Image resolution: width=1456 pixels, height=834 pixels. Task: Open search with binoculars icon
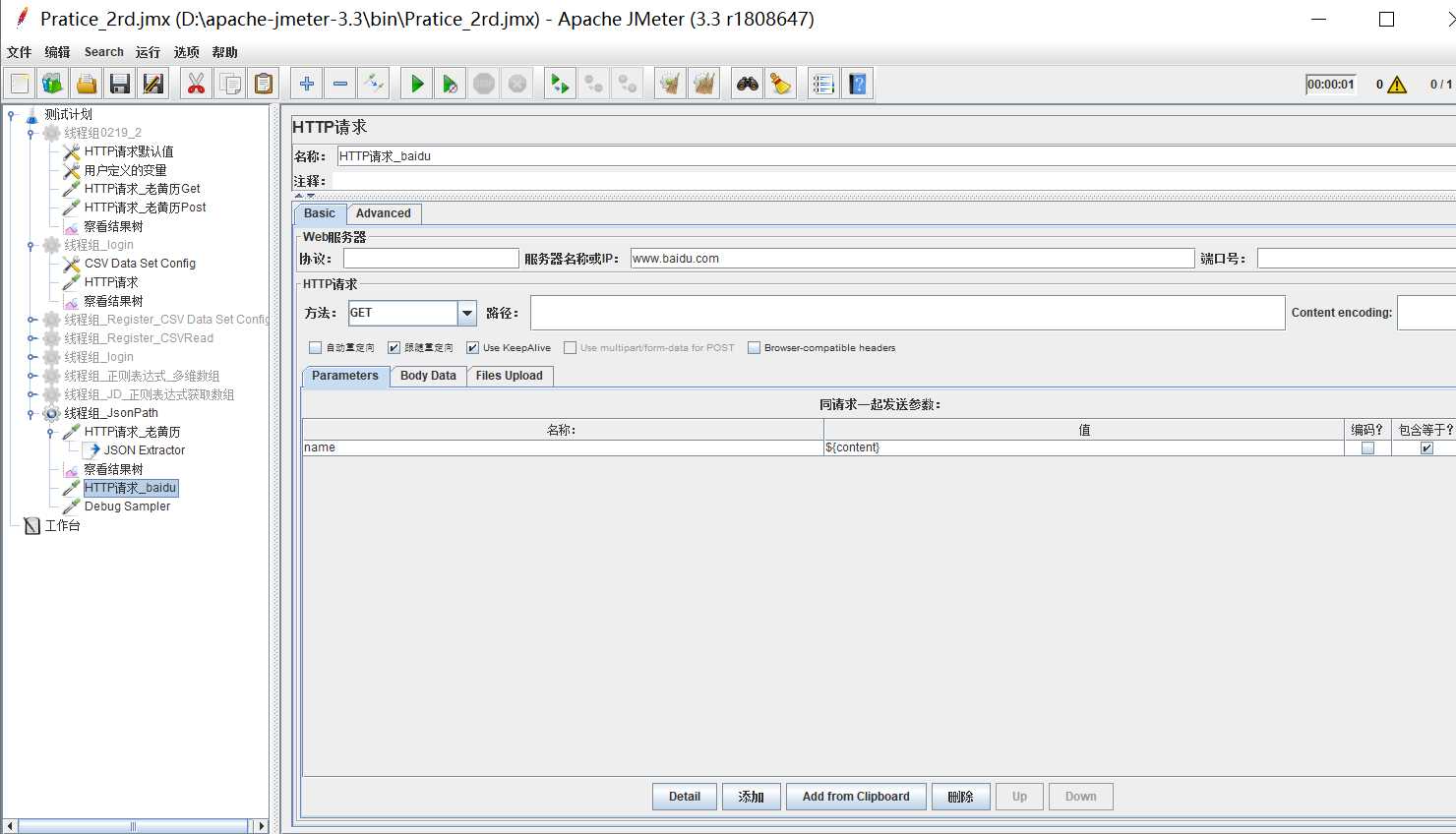(x=748, y=84)
